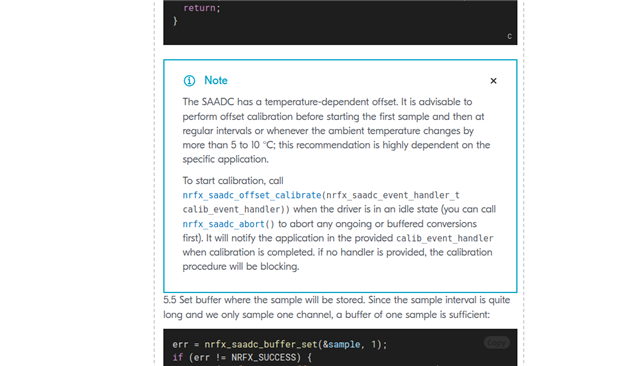Select the Note heading text
The image size is (640, 366).
click(216, 80)
